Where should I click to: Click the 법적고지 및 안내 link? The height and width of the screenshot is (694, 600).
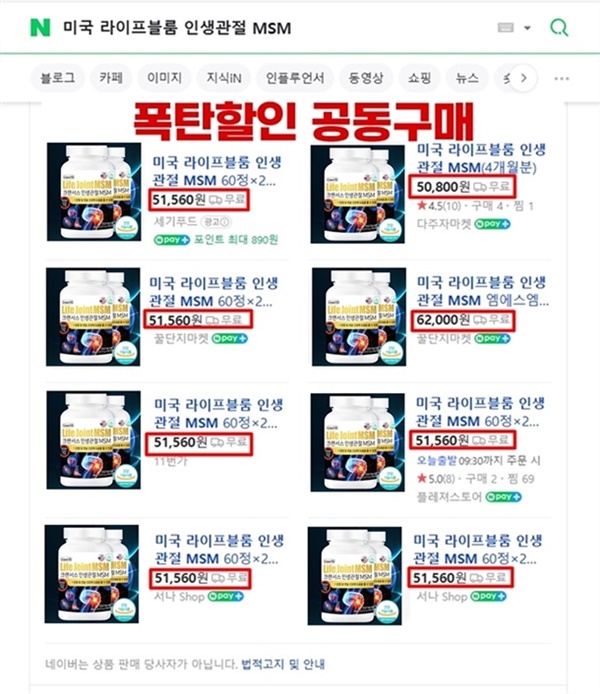[x=283, y=664]
